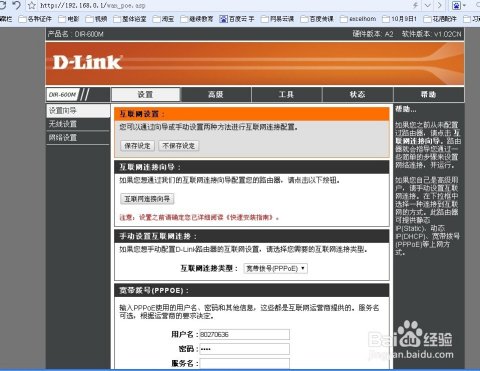The image size is (480, 371).
Task: Open the 花洒配件 bookmark folder
Action: click(440, 19)
